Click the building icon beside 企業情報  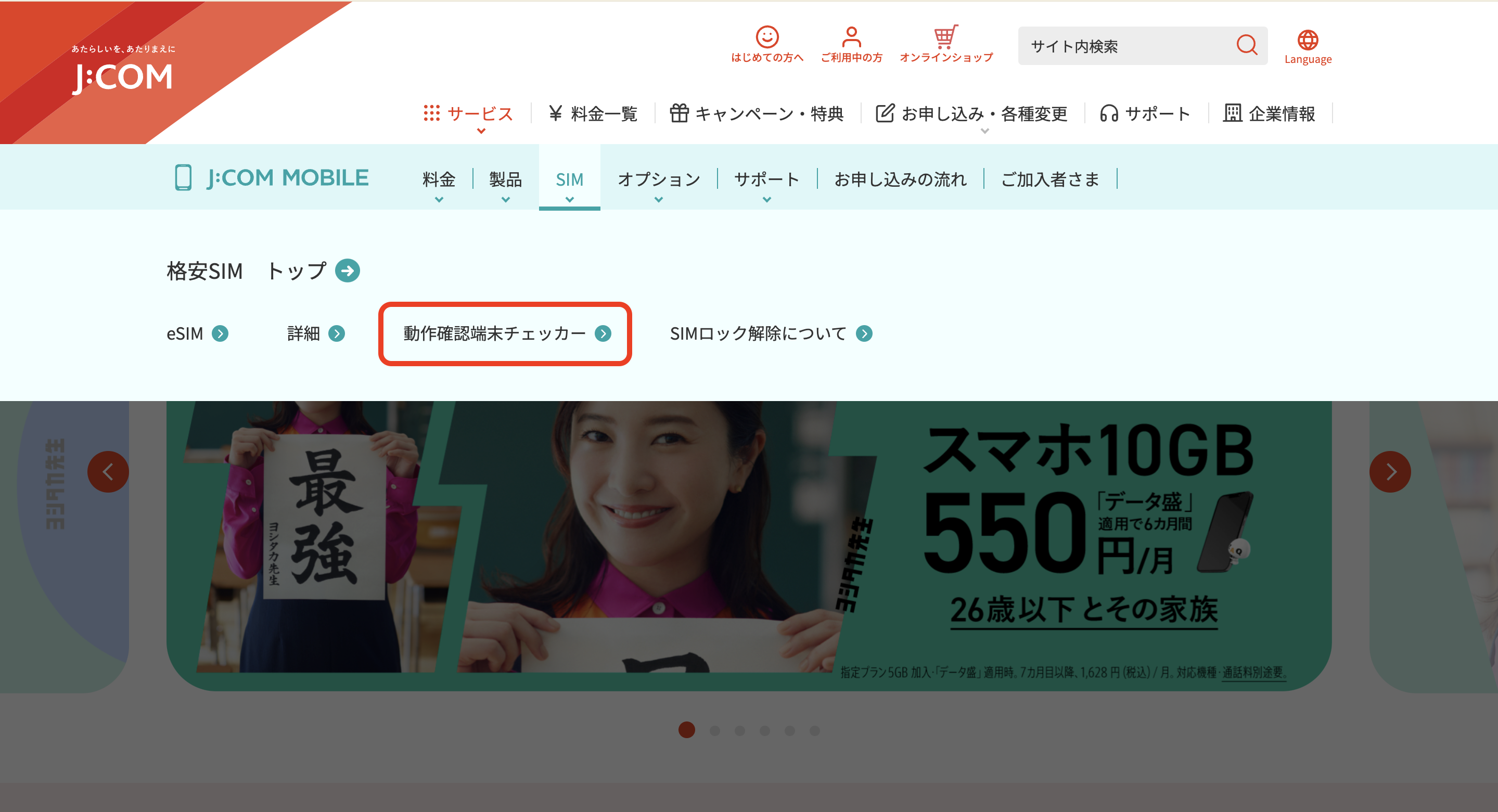[x=1232, y=113]
